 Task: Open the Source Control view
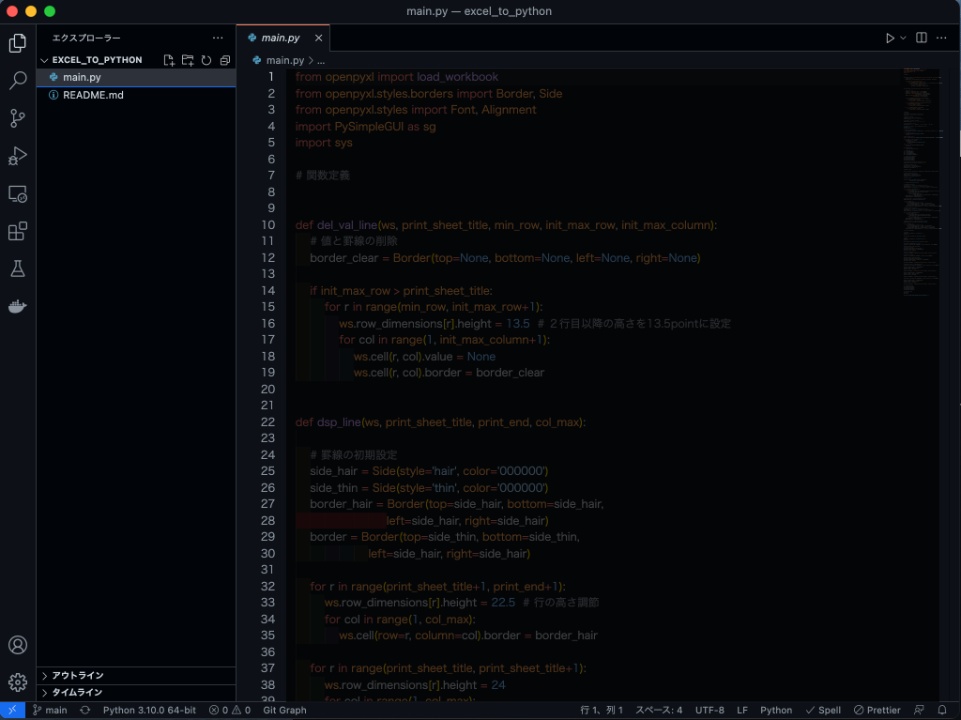tap(17, 118)
